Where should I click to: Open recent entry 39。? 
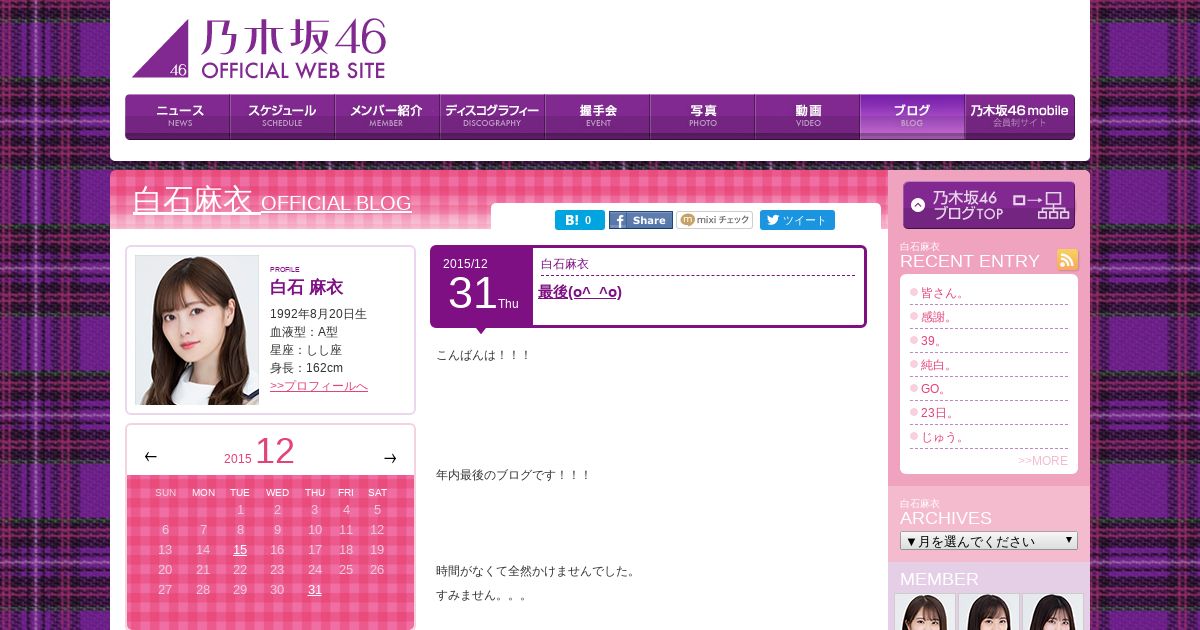[932, 341]
